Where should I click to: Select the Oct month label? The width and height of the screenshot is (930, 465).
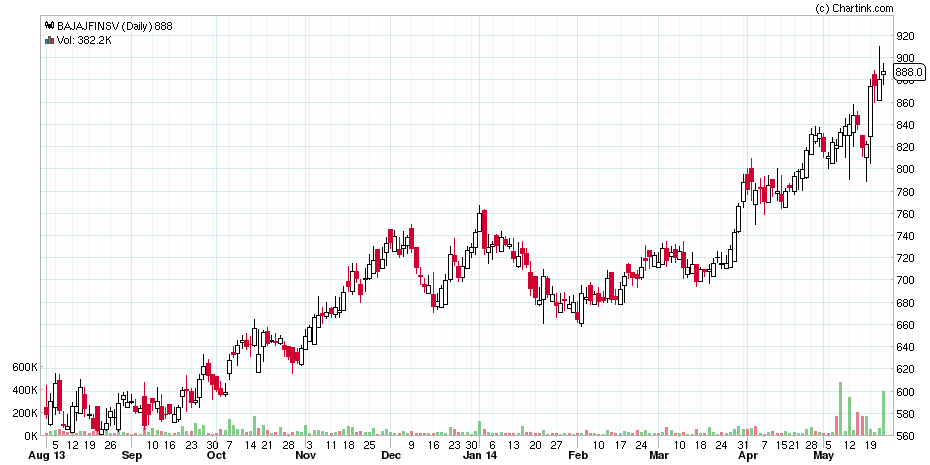[216, 455]
